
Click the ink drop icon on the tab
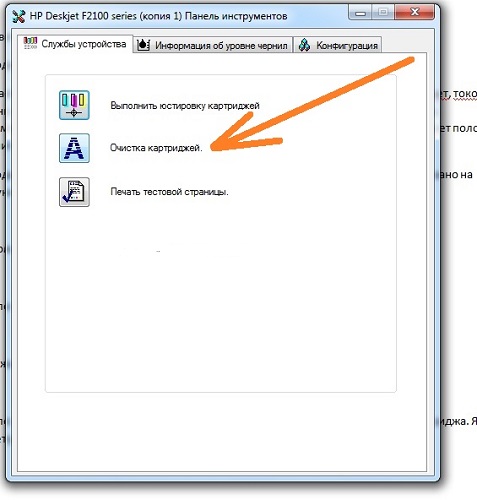point(143,45)
